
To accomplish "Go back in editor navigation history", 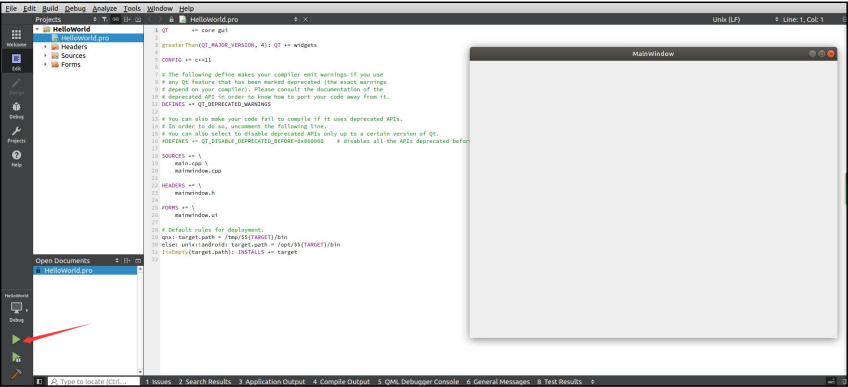I will 150,19.
